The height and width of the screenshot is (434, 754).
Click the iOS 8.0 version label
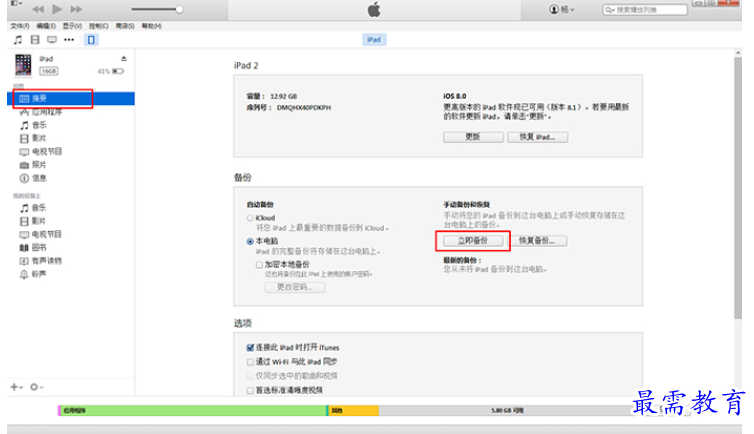click(455, 96)
